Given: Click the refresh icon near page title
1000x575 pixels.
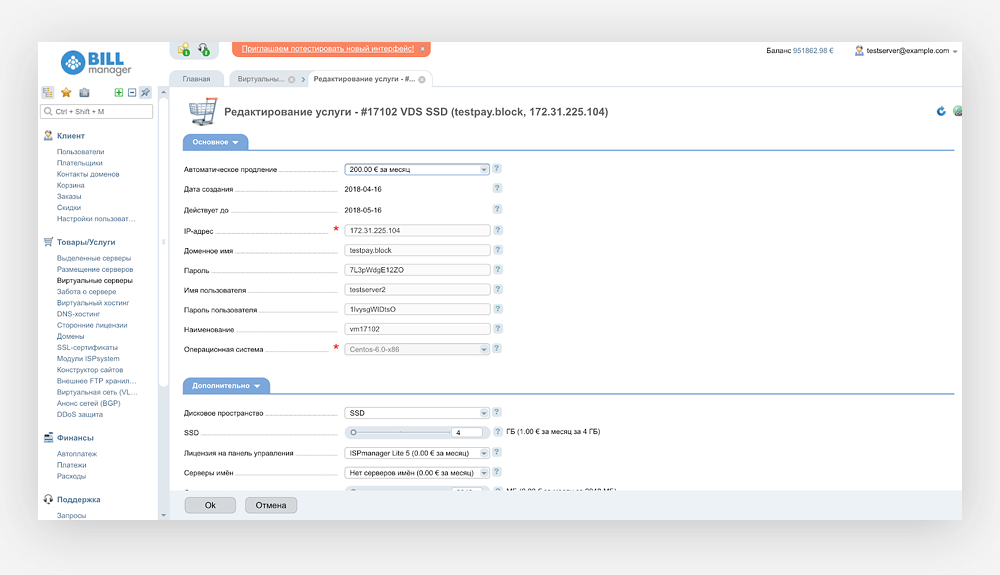Looking at the screenshot, I should coord(941,112).
